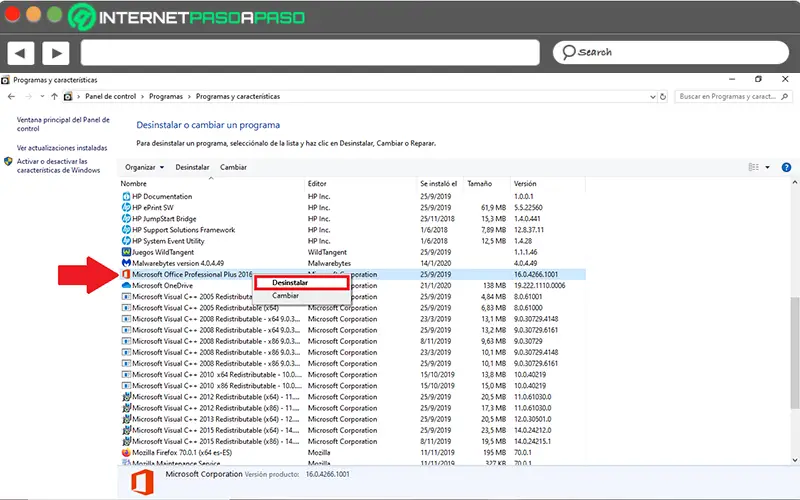Select the Microsoft OneDrive row
This screenshot has height=500, width=800.
click(352, 286)
